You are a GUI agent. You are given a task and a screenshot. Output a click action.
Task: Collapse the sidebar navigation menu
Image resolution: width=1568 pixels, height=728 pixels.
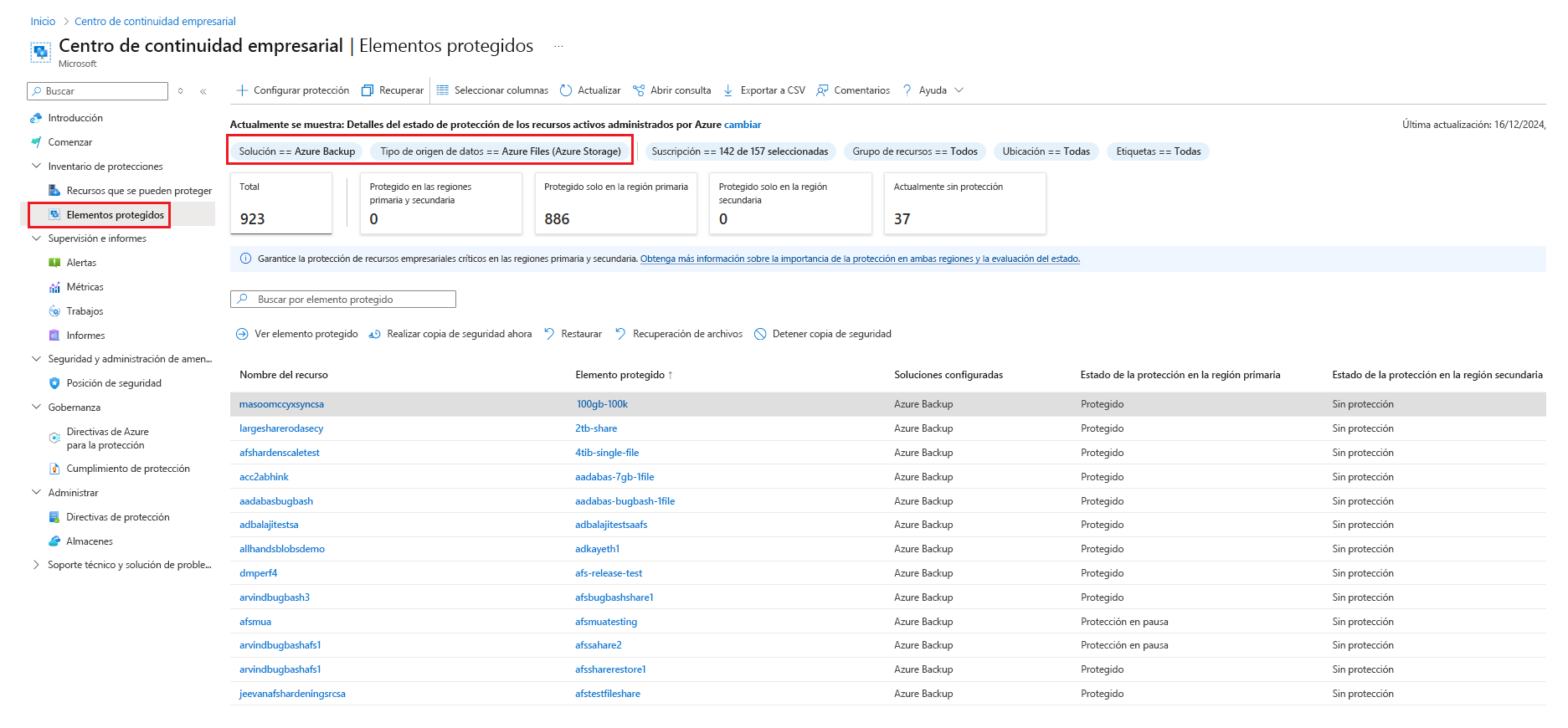coord(203,91)
